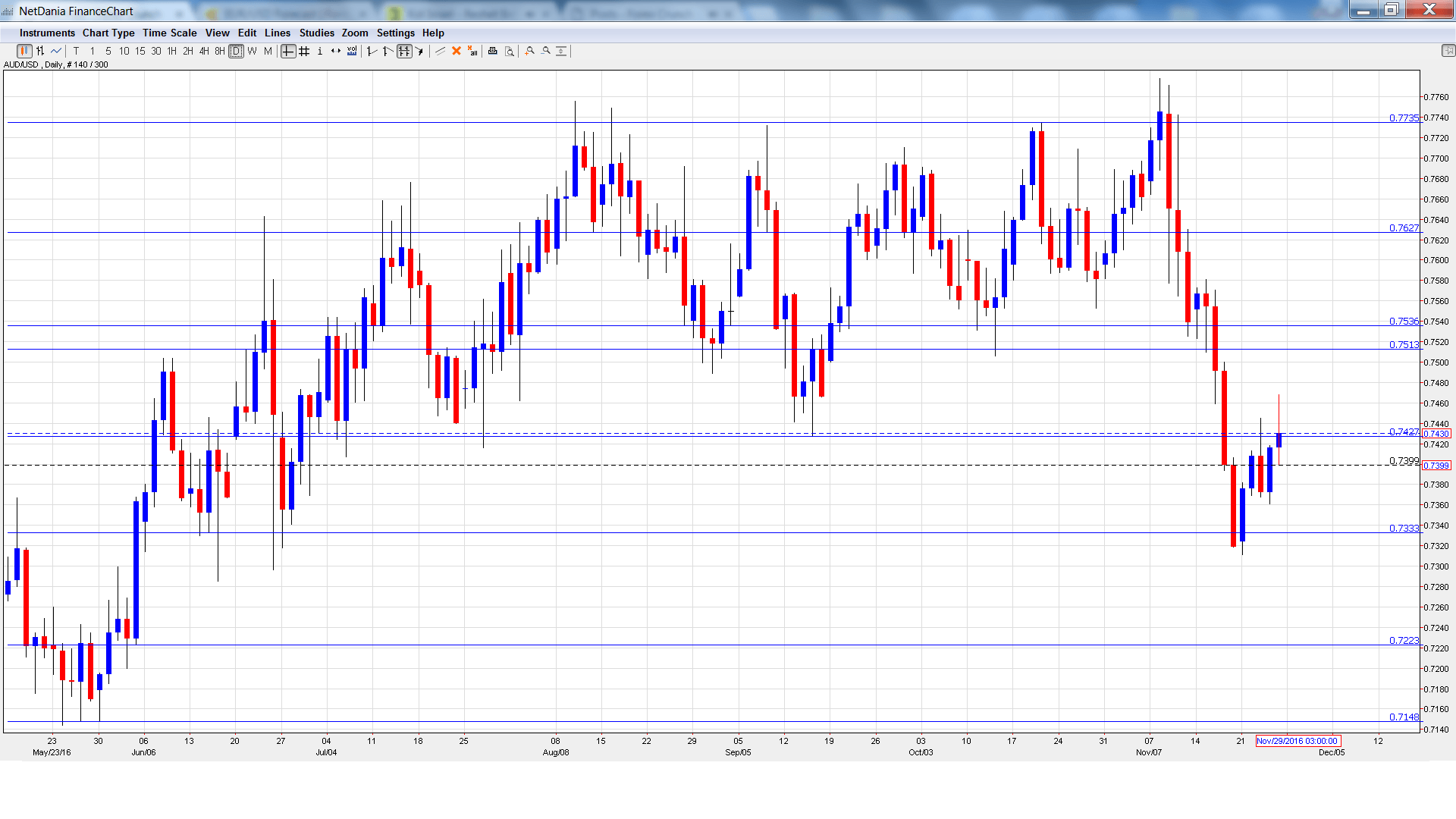Select the line chart type icon
1456x819 pixels.
click(56, 51)
